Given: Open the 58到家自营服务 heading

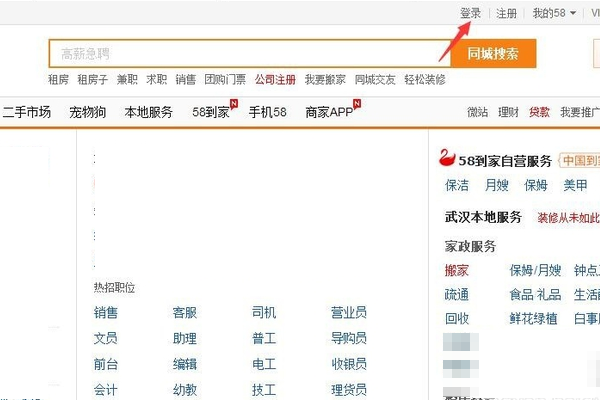Looking at the screenshot, I should [x=505, y=161].
